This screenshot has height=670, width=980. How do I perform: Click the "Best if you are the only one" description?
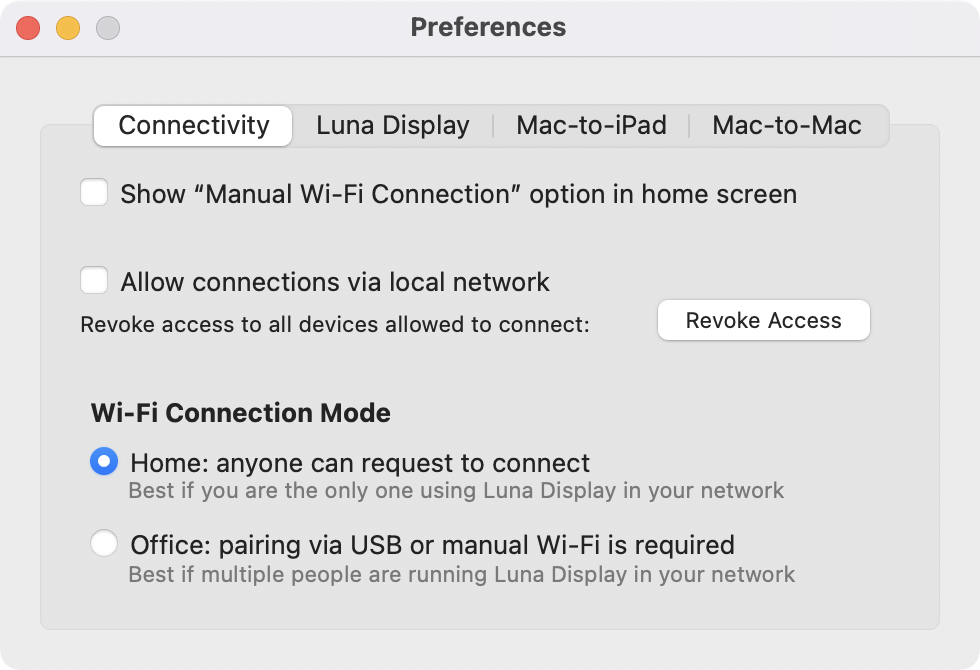[456, 491]
